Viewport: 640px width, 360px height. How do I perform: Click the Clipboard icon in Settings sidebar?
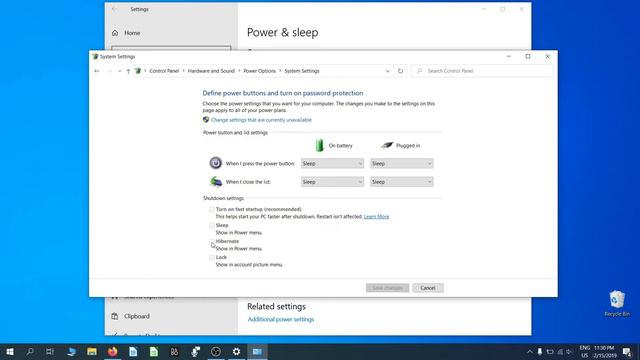coord(115,316)
